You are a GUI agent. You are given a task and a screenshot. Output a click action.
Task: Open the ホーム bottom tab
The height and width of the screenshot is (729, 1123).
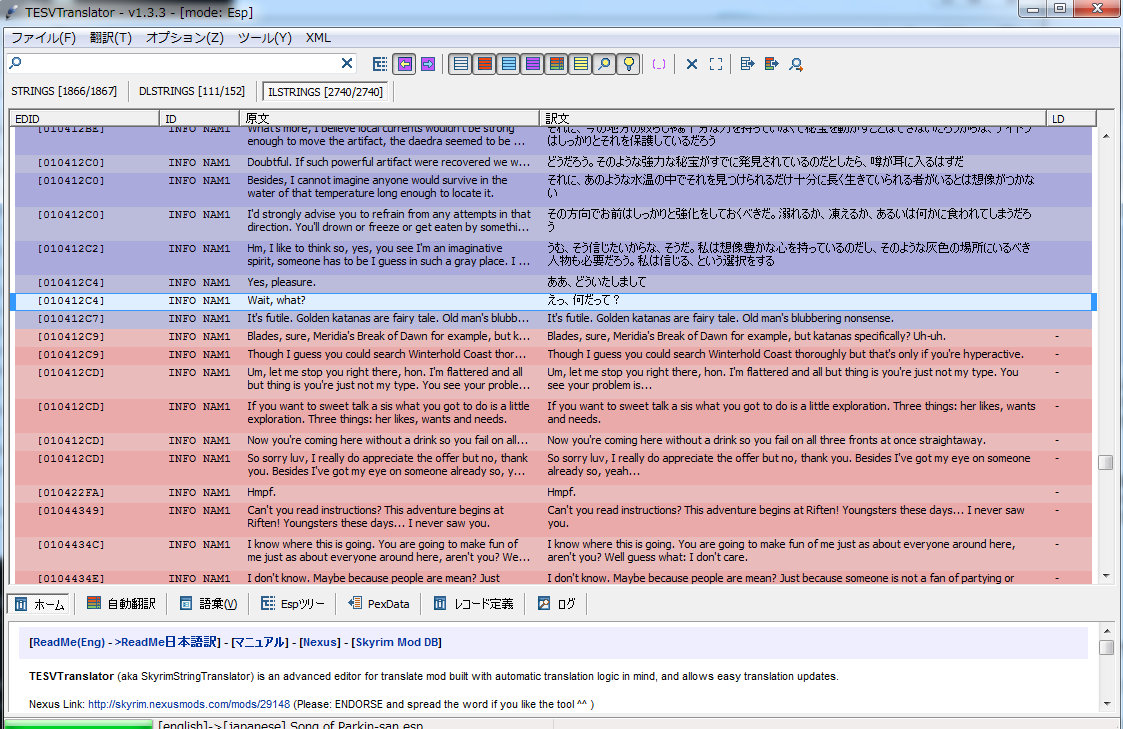[x=39, y=604]
